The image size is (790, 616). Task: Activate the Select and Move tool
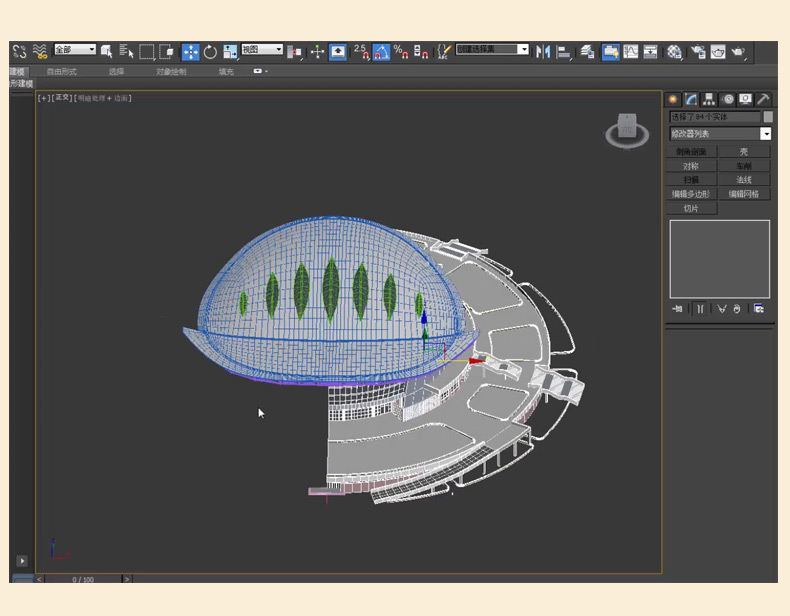[190, 52]
